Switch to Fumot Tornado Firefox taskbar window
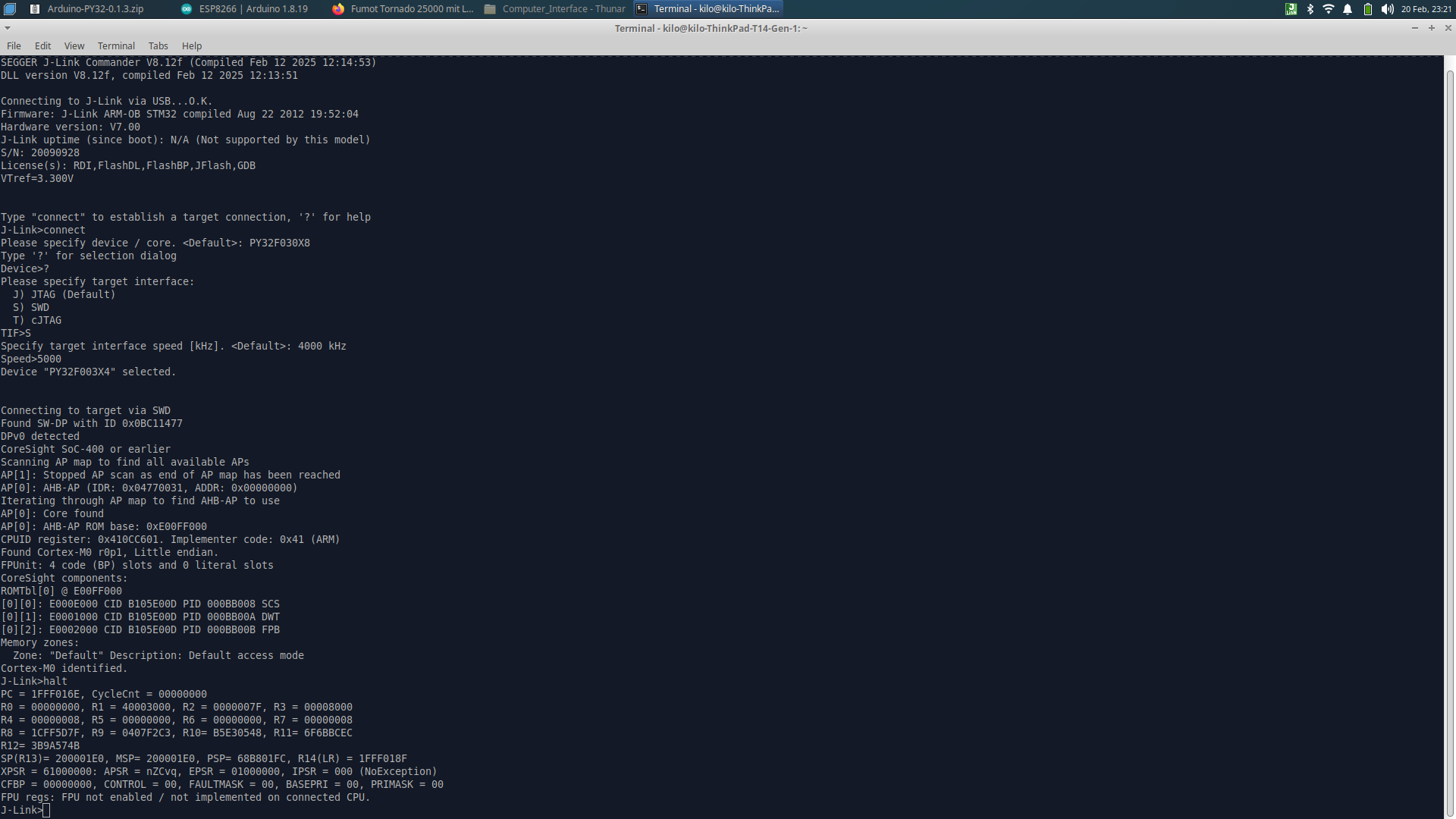 [403, 9]
